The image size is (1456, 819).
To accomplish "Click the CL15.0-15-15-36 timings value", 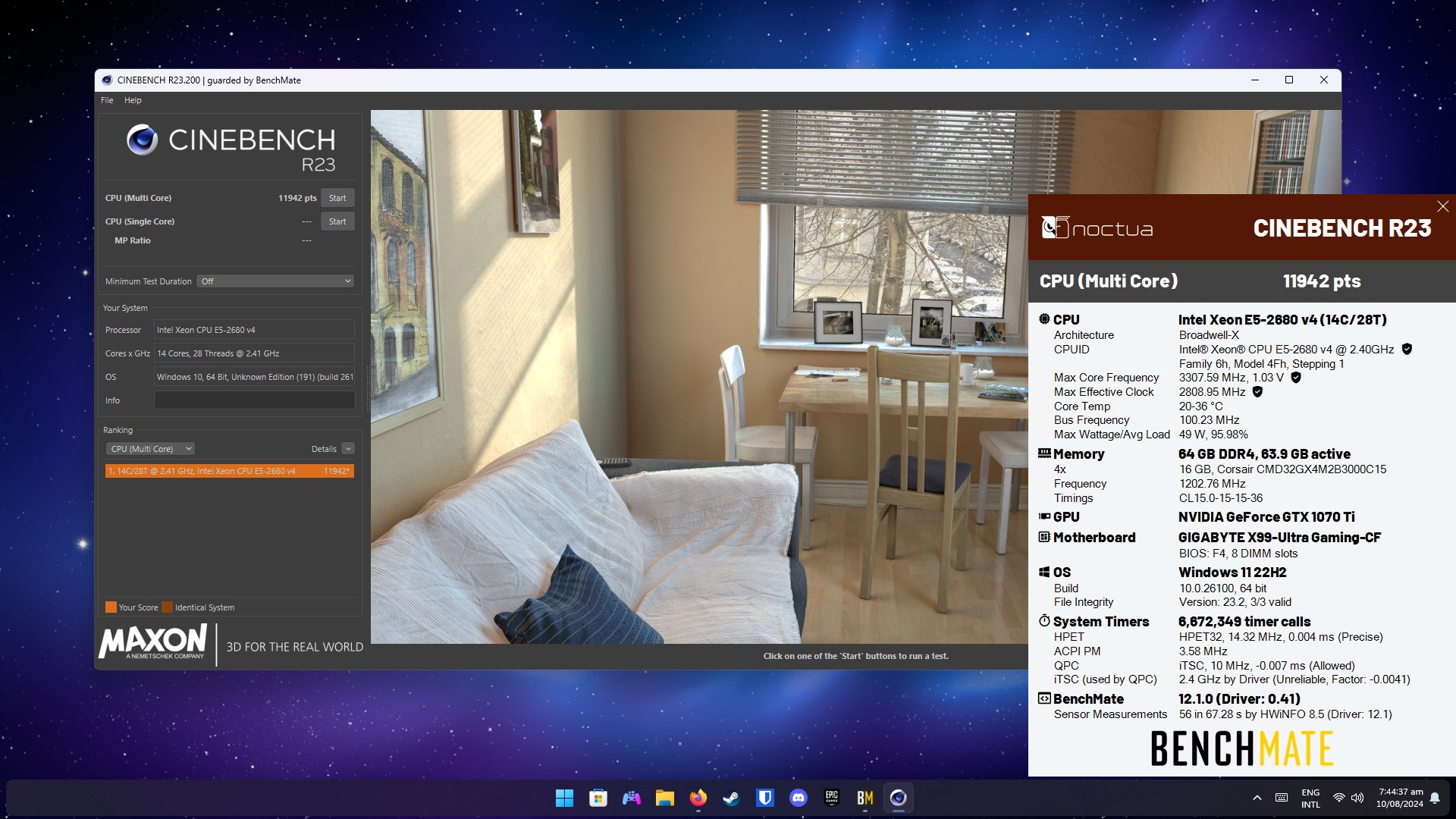I will tap(1221, 498).
